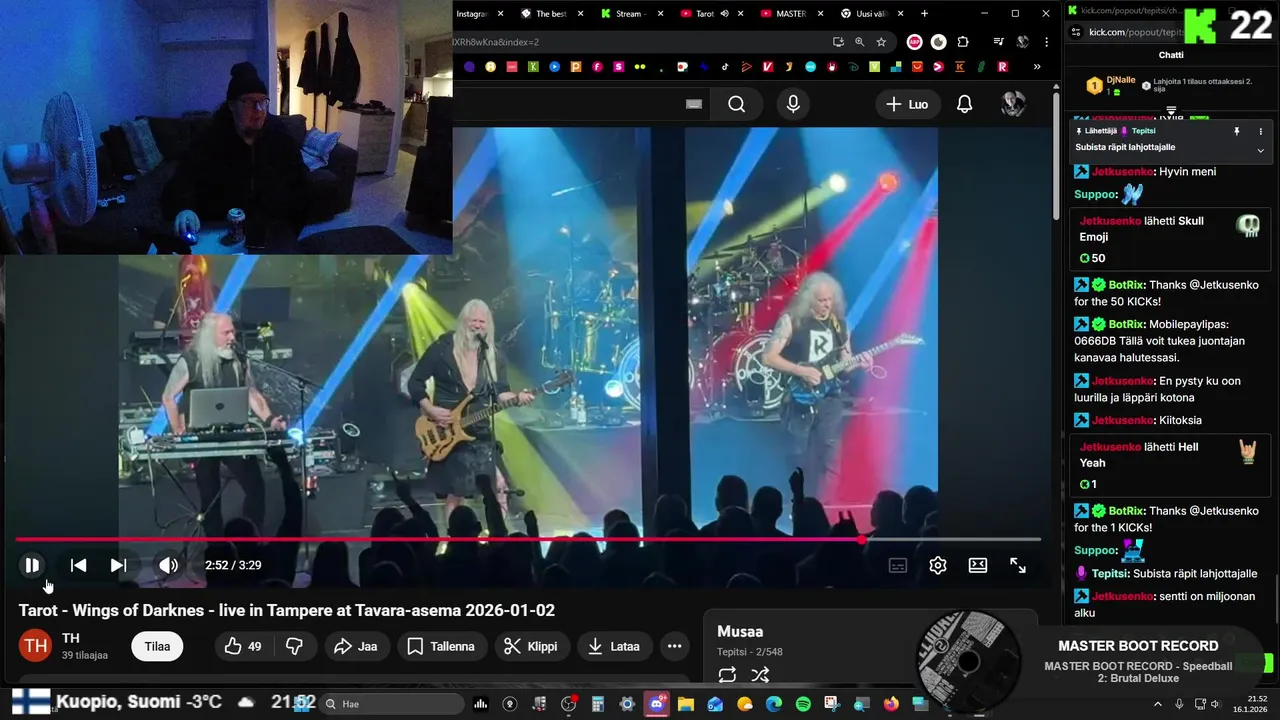Screen dimensions: 1280x720
Task: Start YouTube voice search microphone
Action: coord(793,104)
